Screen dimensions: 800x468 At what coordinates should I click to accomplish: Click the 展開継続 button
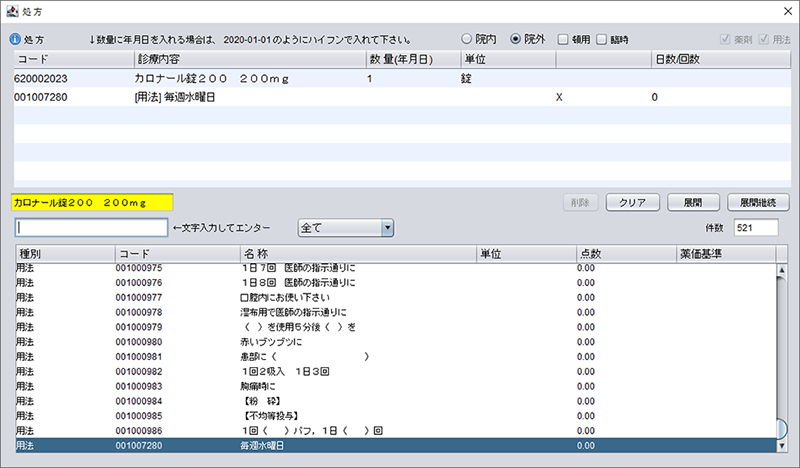(758, 202)
